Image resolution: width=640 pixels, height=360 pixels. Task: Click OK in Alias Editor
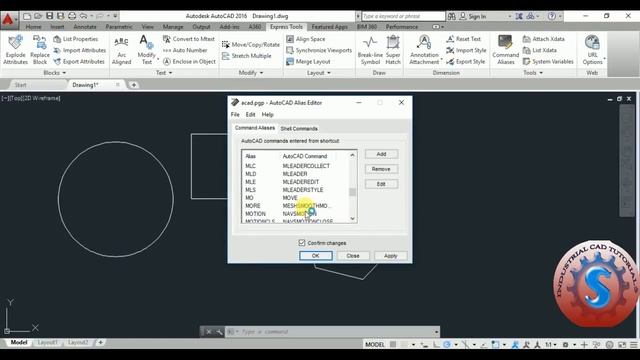coord(316,256)
